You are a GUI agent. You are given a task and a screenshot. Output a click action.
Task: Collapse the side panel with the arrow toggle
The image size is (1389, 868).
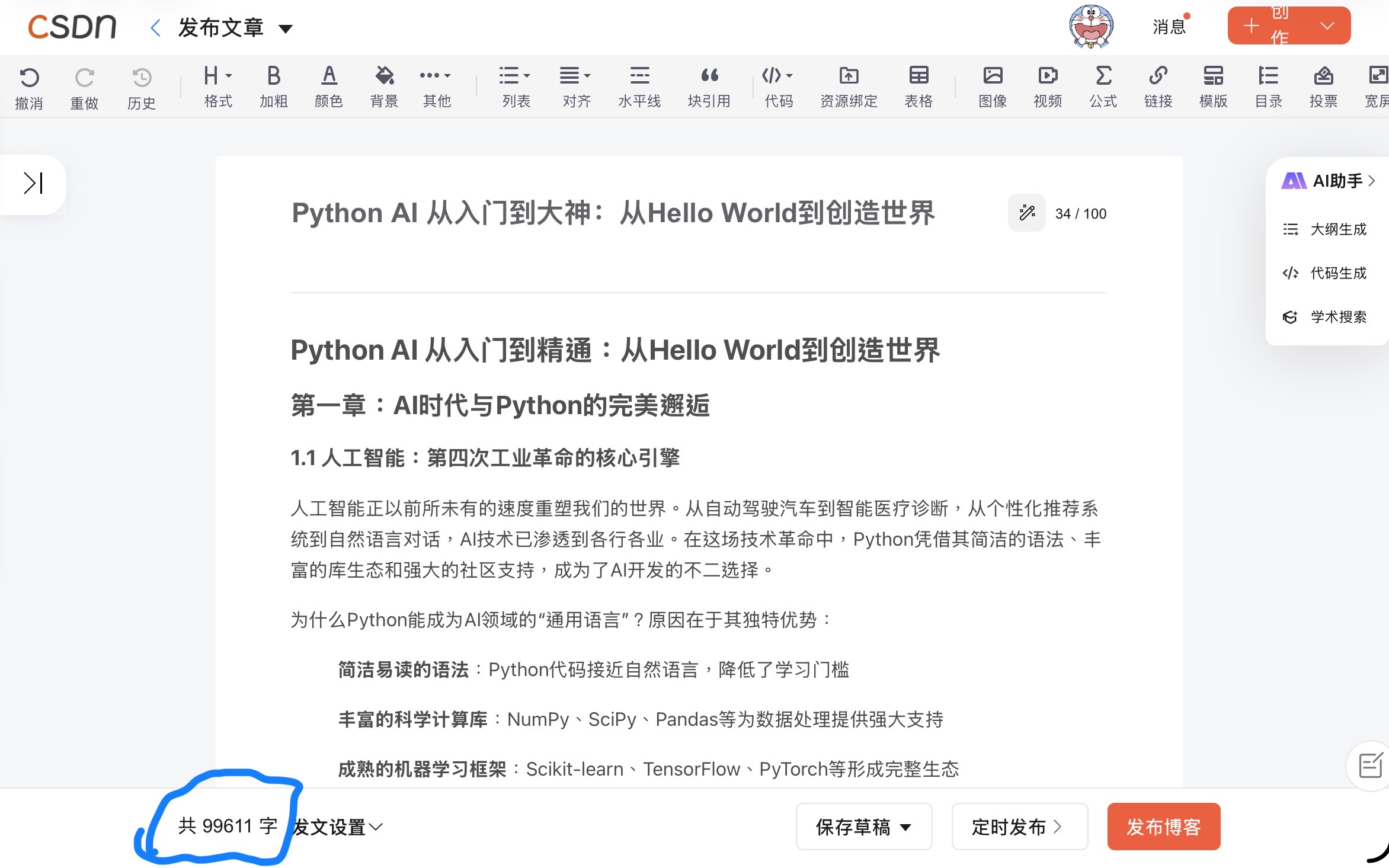(x=33, y=184)
